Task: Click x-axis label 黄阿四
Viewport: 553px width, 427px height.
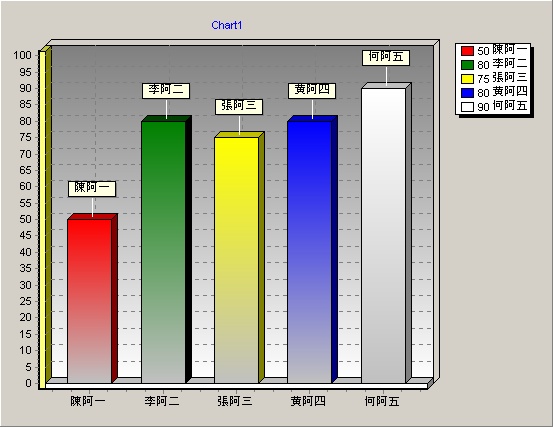Action: pos(308,401)
